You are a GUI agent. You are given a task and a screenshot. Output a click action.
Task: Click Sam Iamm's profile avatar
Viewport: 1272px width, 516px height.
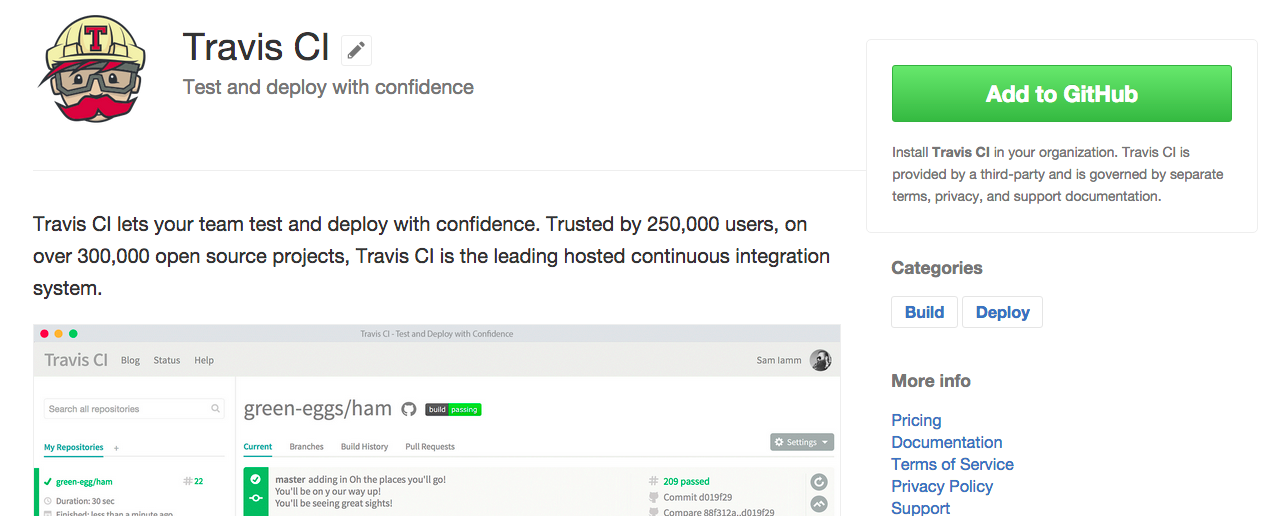(x=820, y=360)
